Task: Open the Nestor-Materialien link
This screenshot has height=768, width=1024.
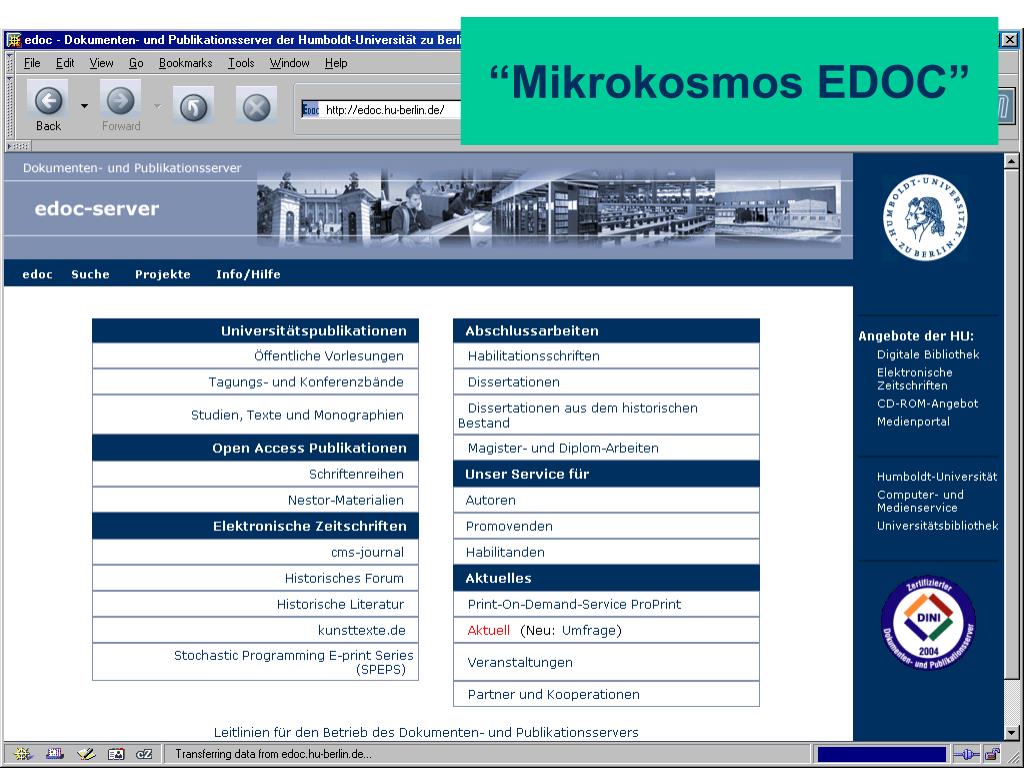Action: [x=345, y=500]
